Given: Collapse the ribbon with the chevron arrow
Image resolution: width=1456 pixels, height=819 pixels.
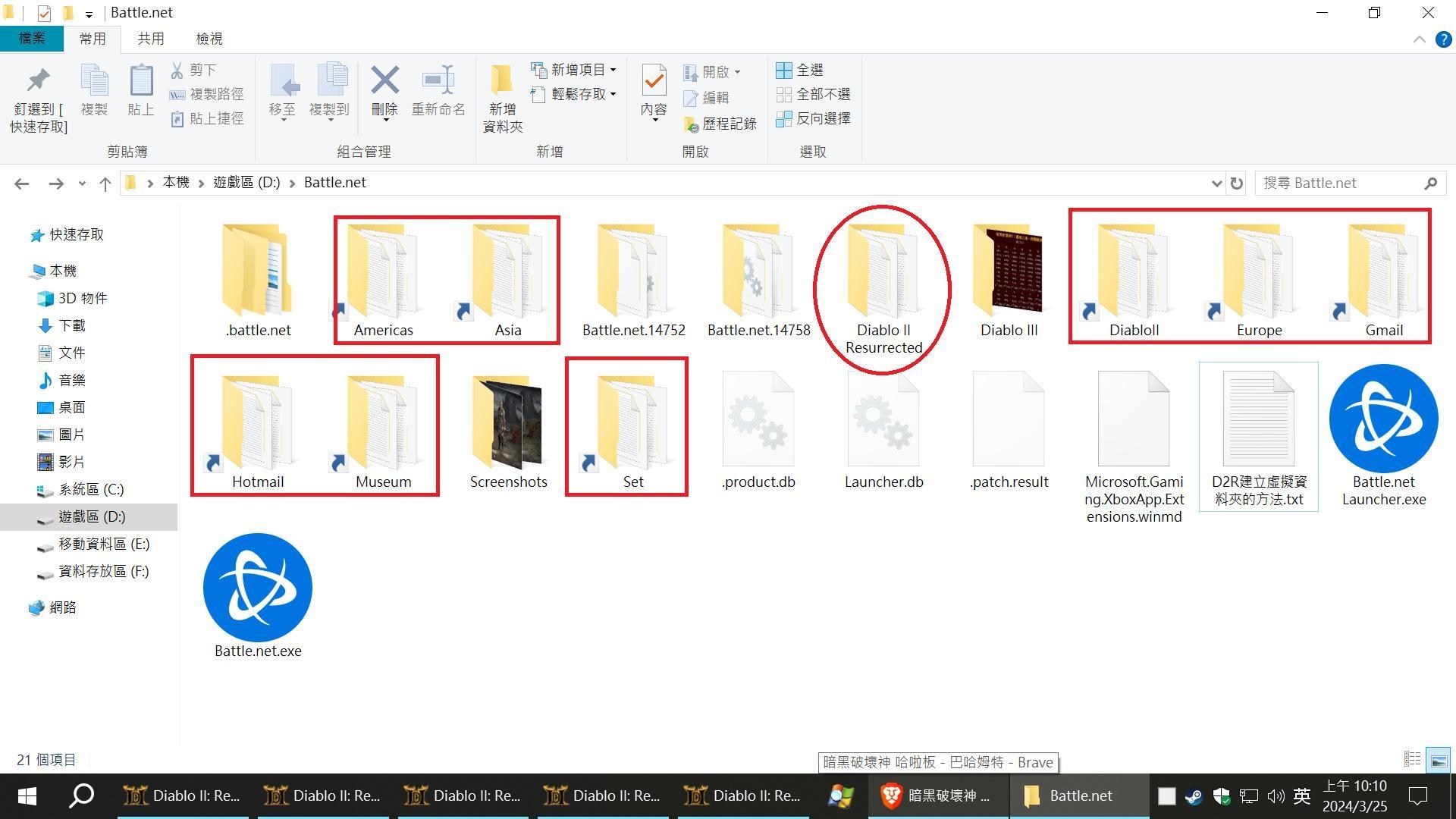Looking at the screenshot, I should pyautogui.click(x=1420, y=39).
